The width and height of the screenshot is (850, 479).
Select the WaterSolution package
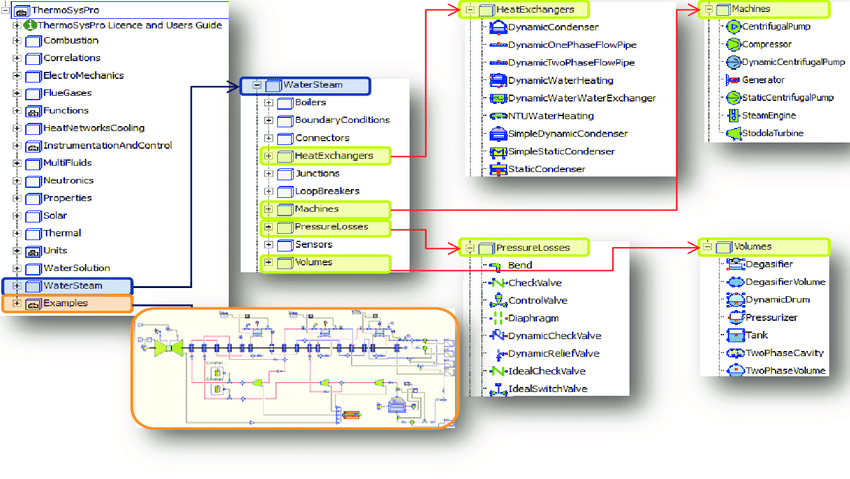pos(76,268)
